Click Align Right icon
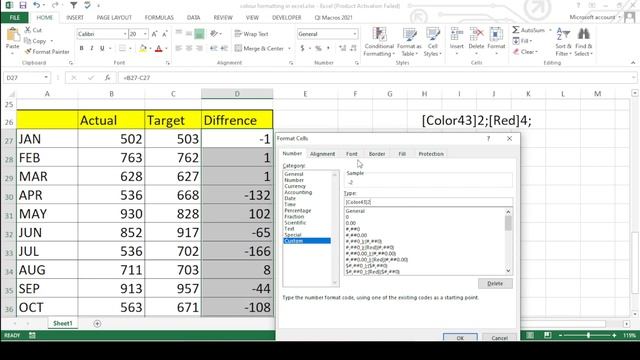640x360 pixels. click(x=199, y=48)
